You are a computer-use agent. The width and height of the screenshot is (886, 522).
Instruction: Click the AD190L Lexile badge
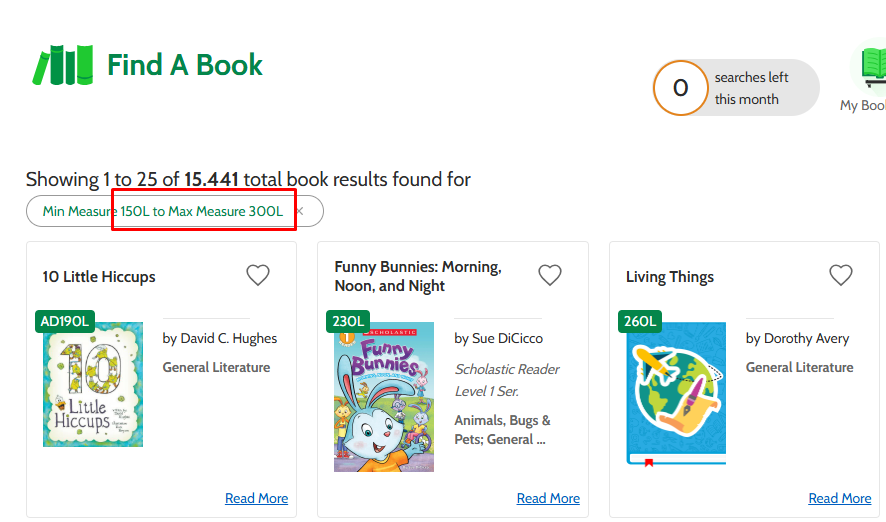point(65,321)
